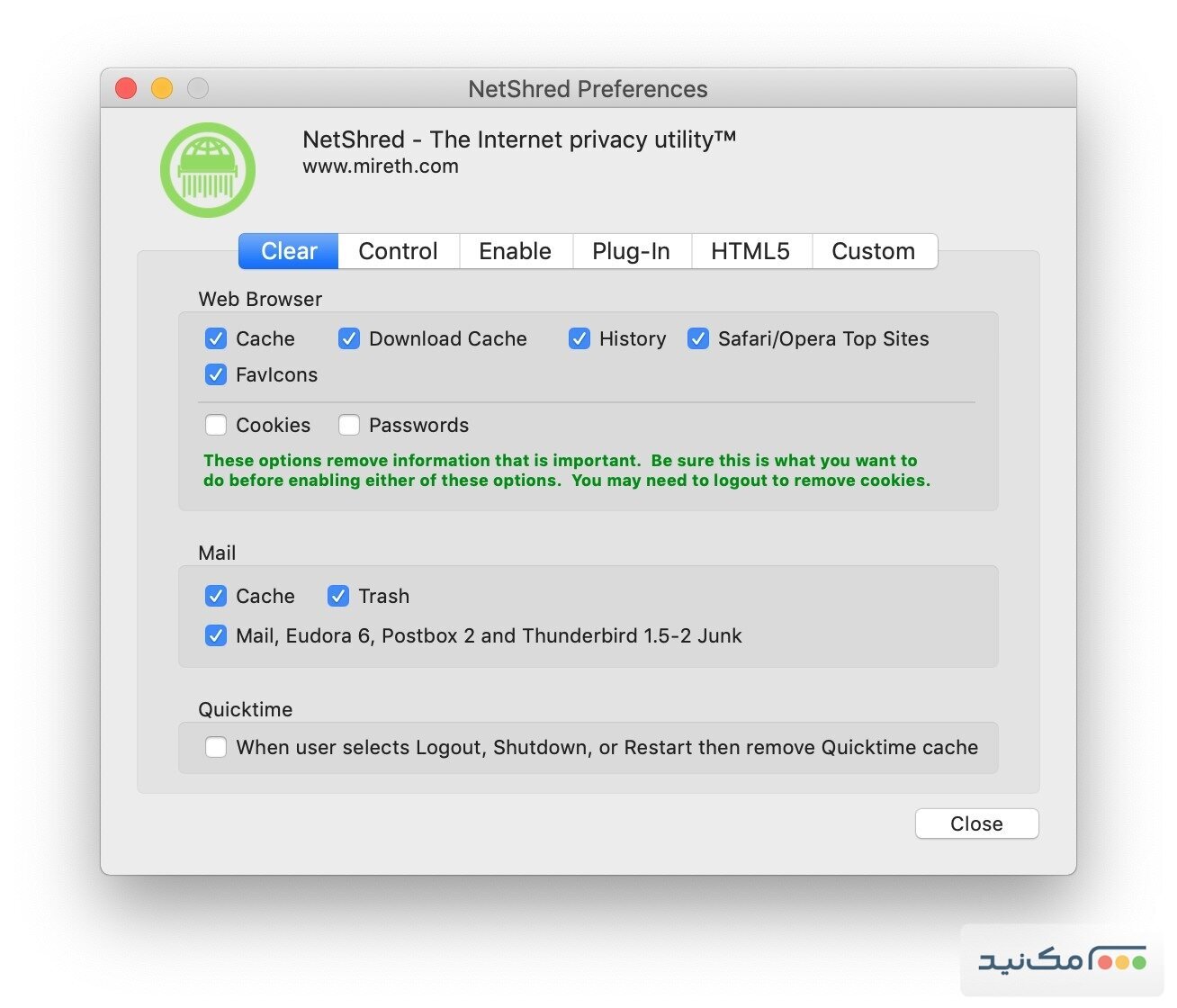This screenshot has width=1177, height=1008.
Task: Click the yellow minimize window button
Action: (x=162, y=88)
